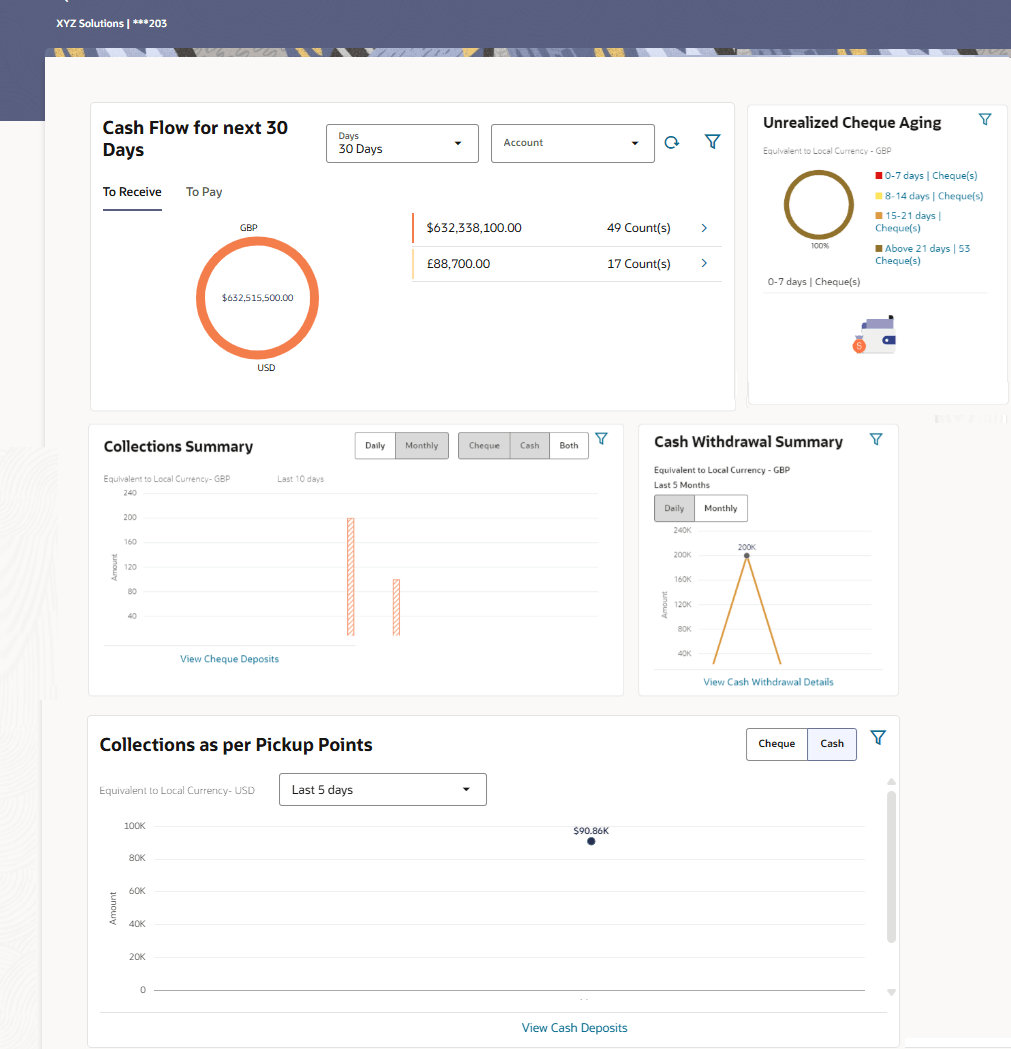Open the View Cash Withdrawal Details link

tap(768, 682)
